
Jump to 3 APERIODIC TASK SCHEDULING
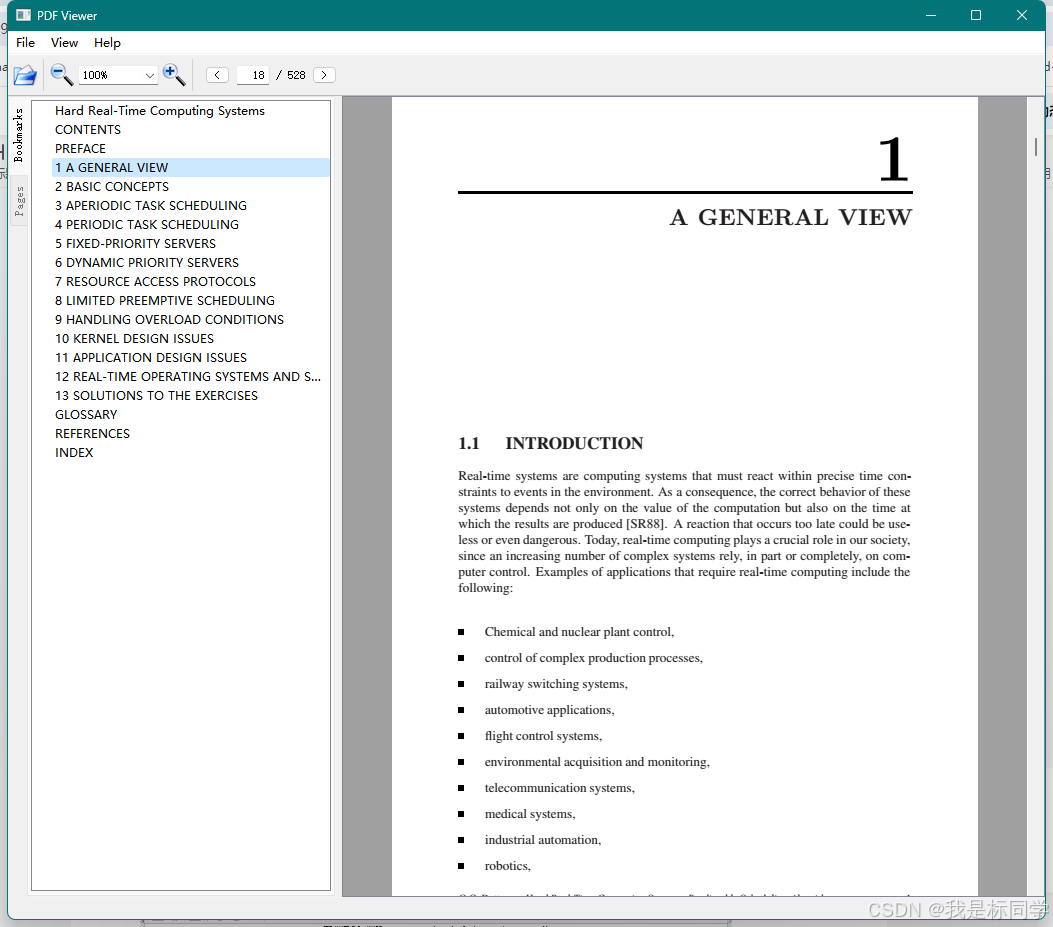tap(151, 206)
